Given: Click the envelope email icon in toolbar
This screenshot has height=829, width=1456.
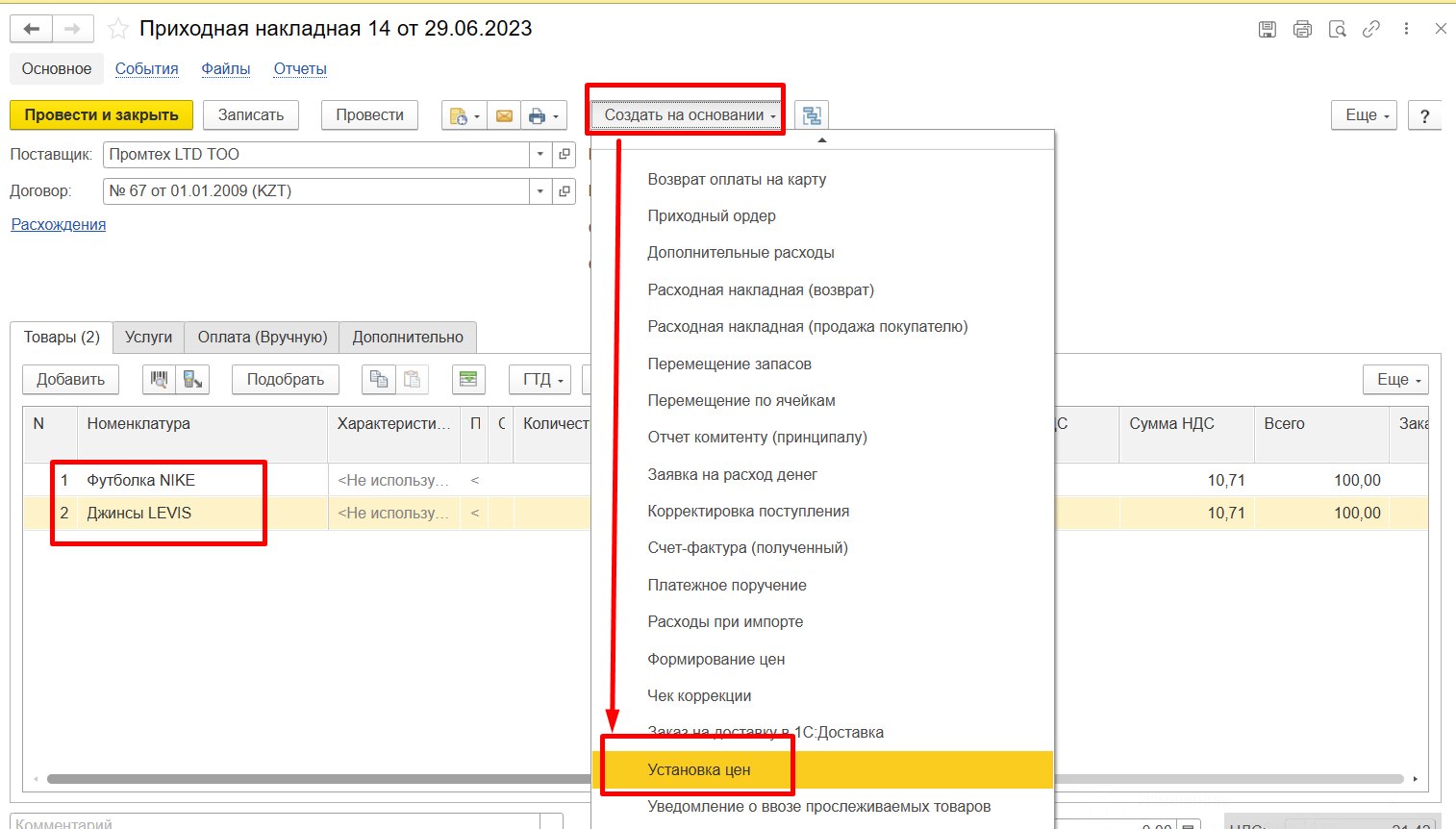Looking at the screenshot, I should (504, 115).
